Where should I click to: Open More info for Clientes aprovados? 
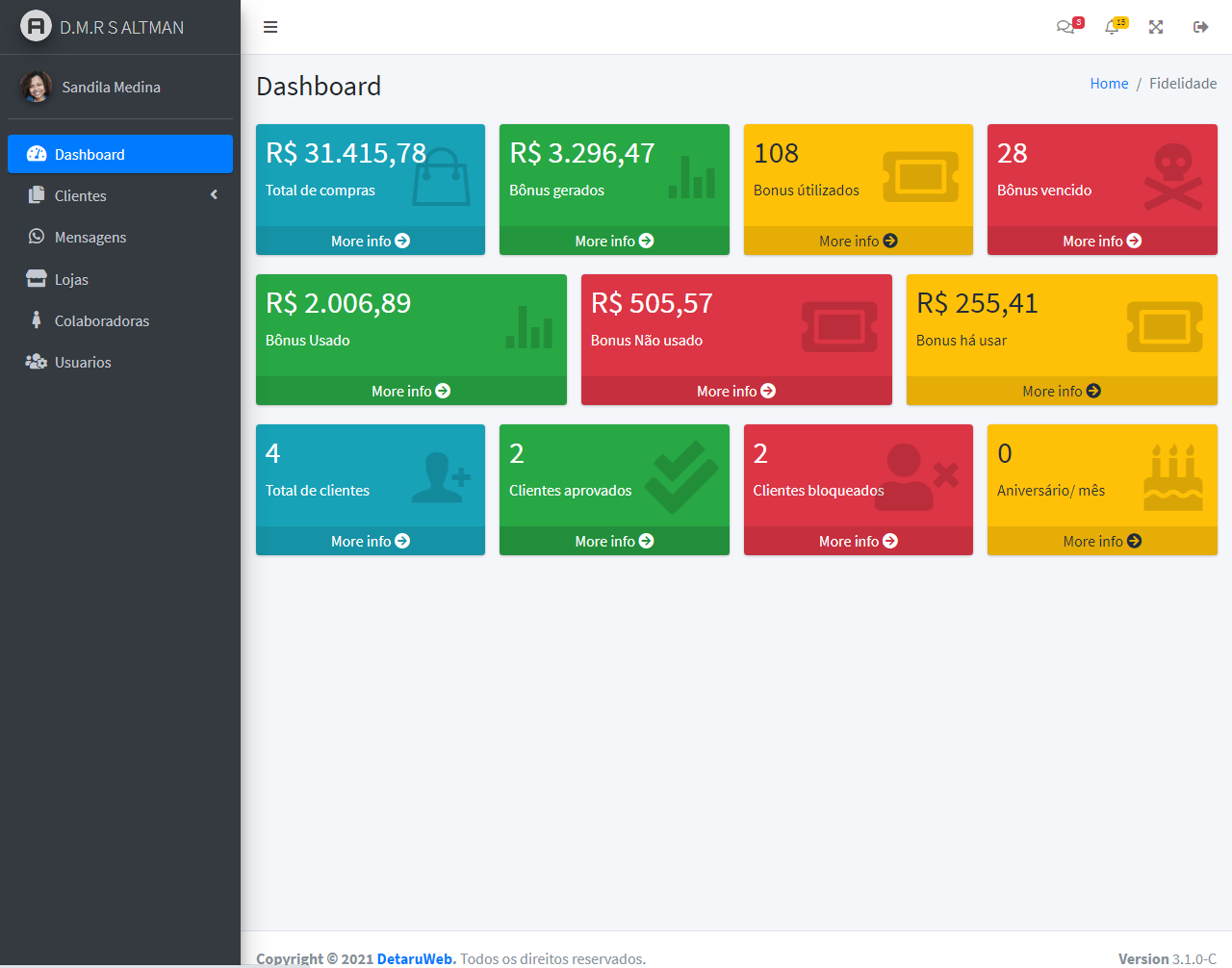(x=614, y=541)
